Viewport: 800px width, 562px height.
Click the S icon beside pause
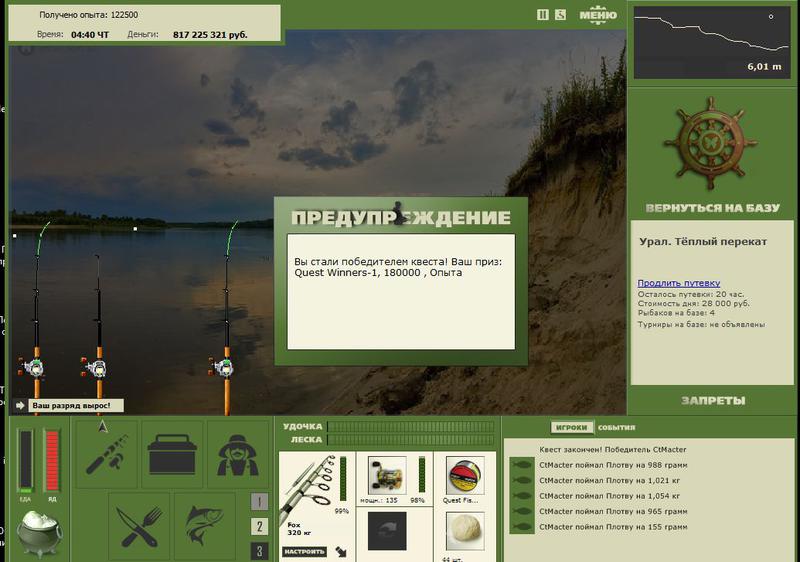(560, 15)
